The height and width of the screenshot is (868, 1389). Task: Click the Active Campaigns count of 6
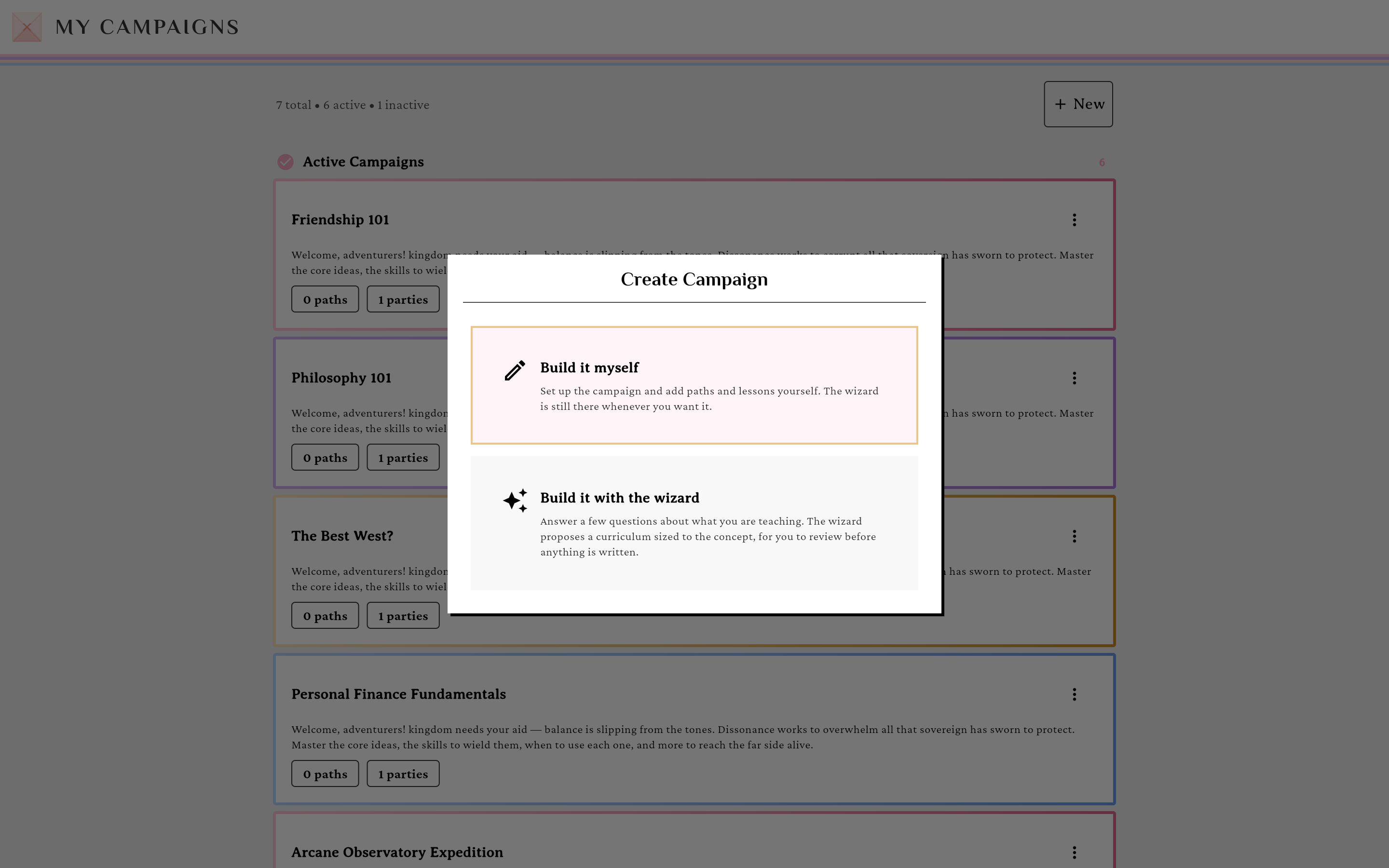click(x=1102, y=163)
